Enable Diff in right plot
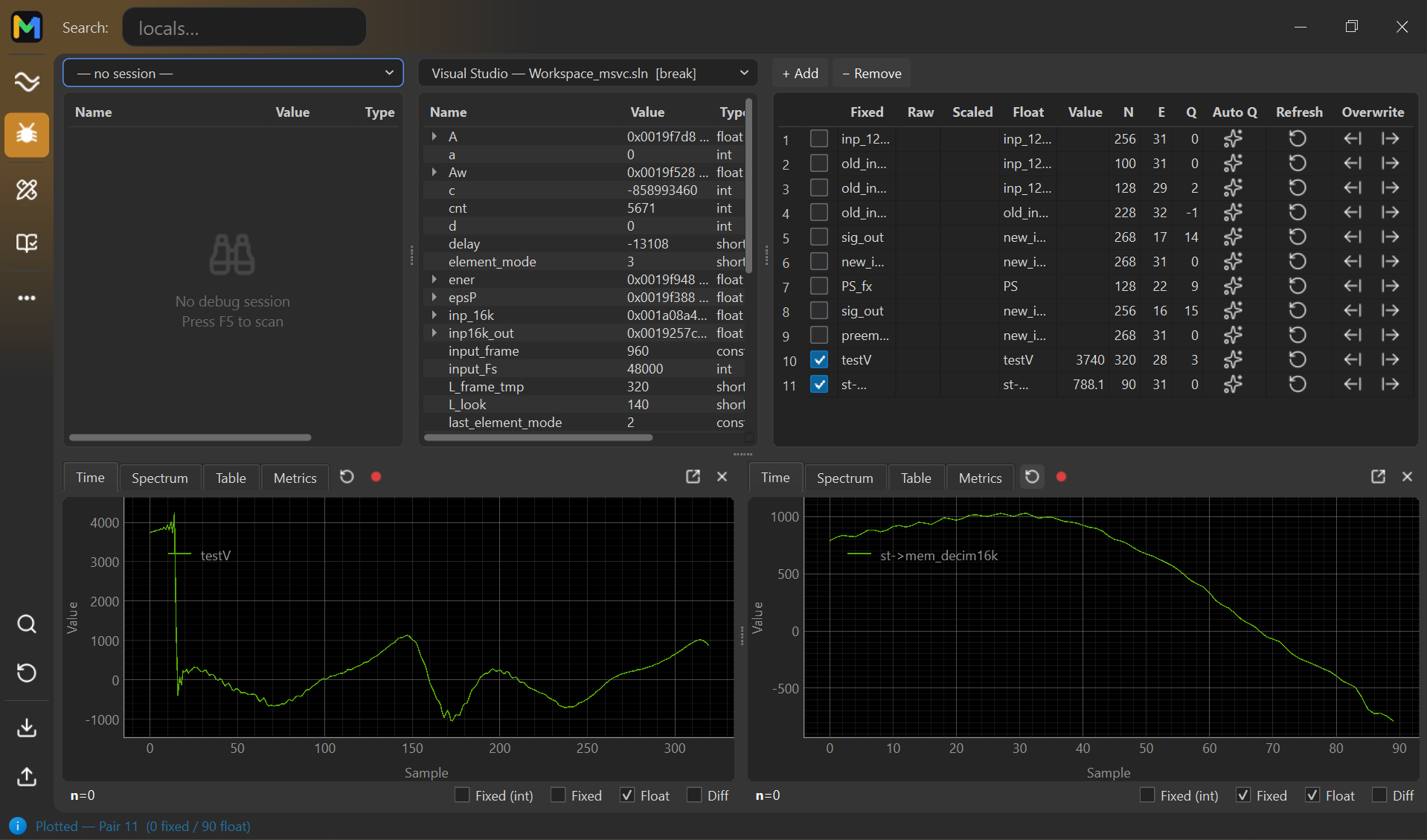1427x840 pixels. (1379, 795)
